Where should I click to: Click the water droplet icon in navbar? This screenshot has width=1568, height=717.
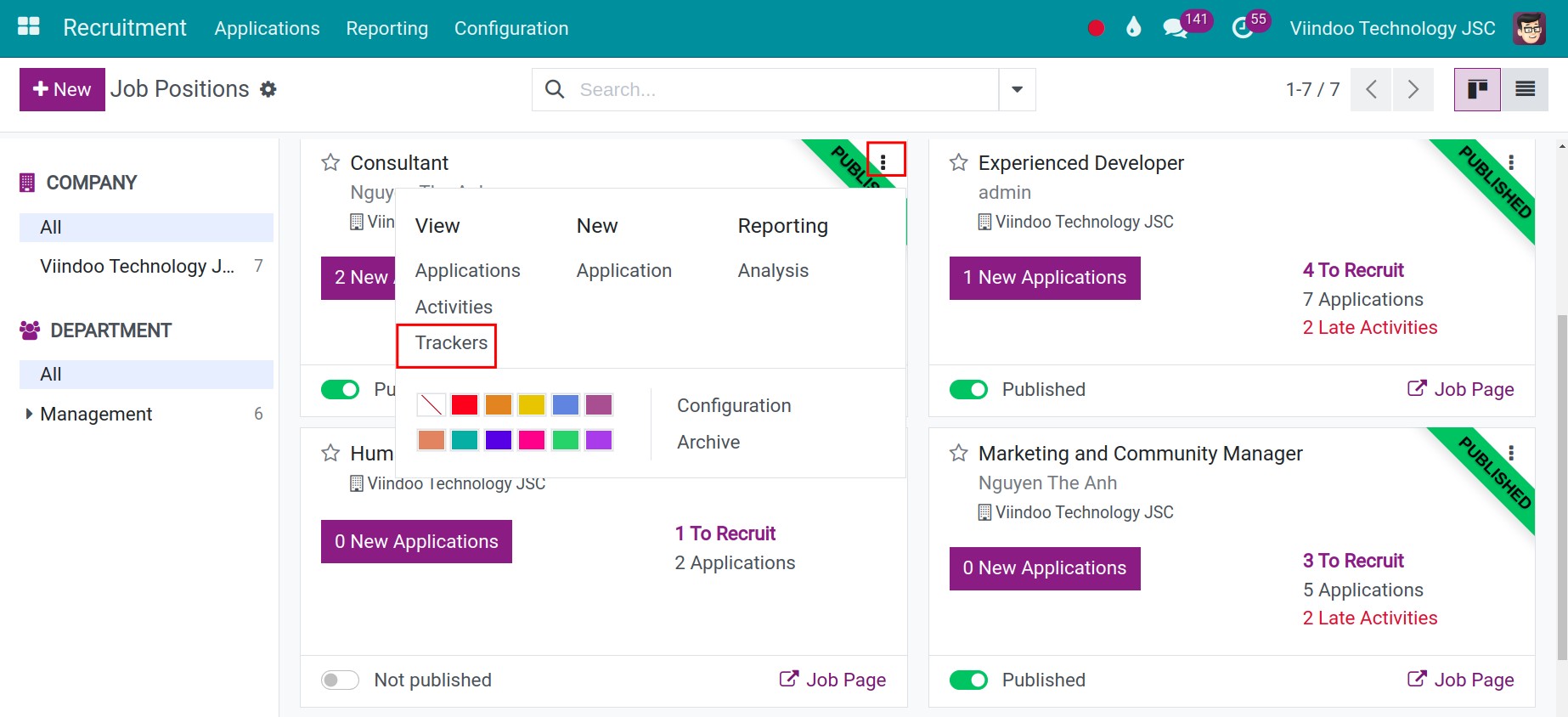click(1133, 28)
